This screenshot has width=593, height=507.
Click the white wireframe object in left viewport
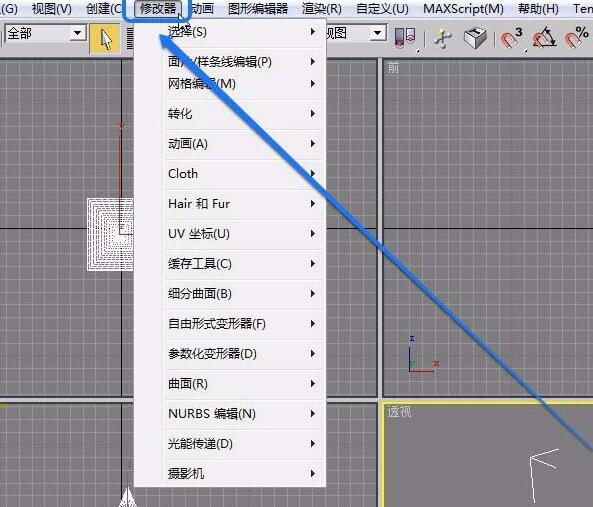pyautogui.click(x=110, y=234)
